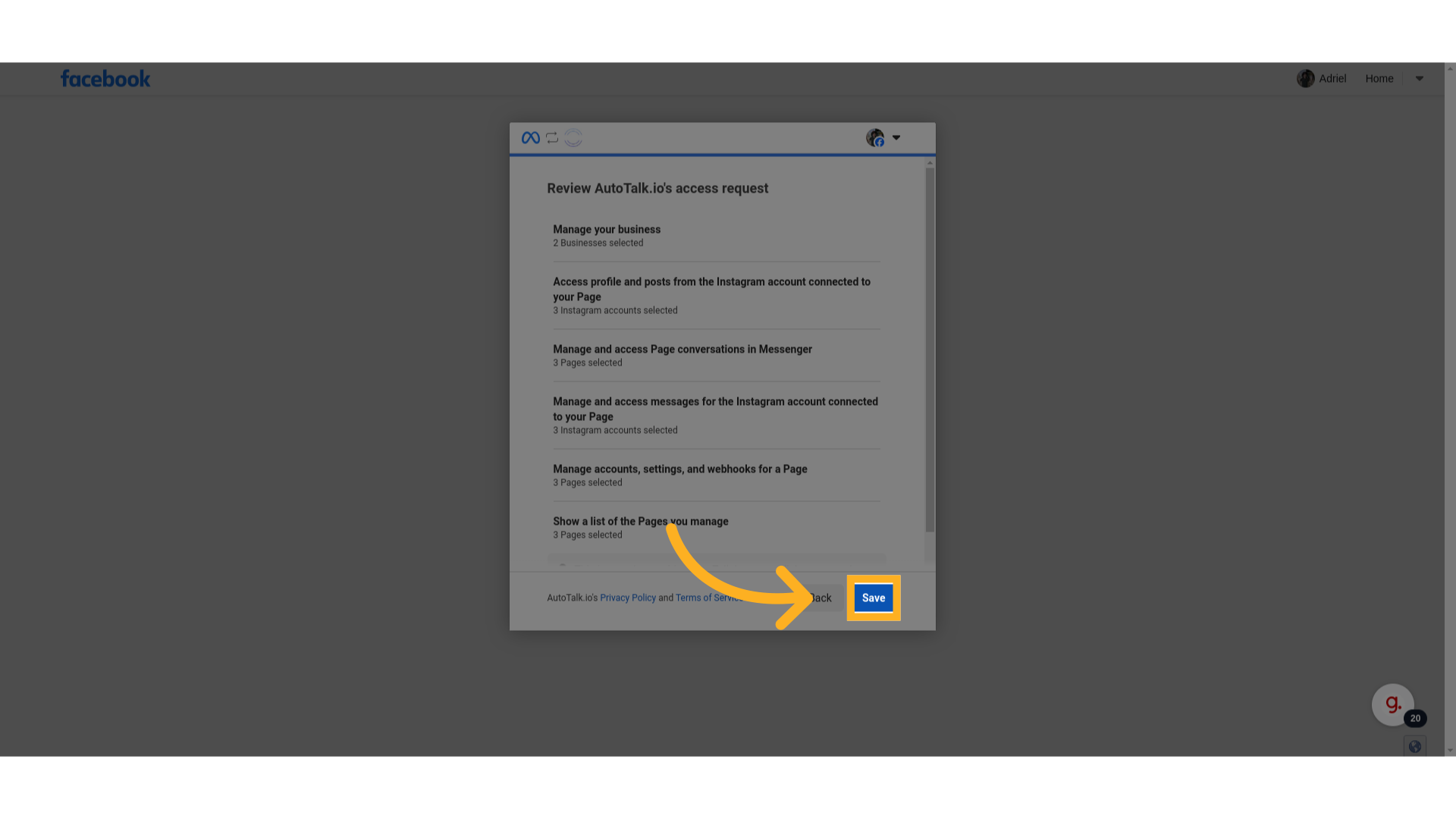Screen dimensions: 1456x819
Task: Click the page scrollbar up arrow
Action: point(1450,69)
